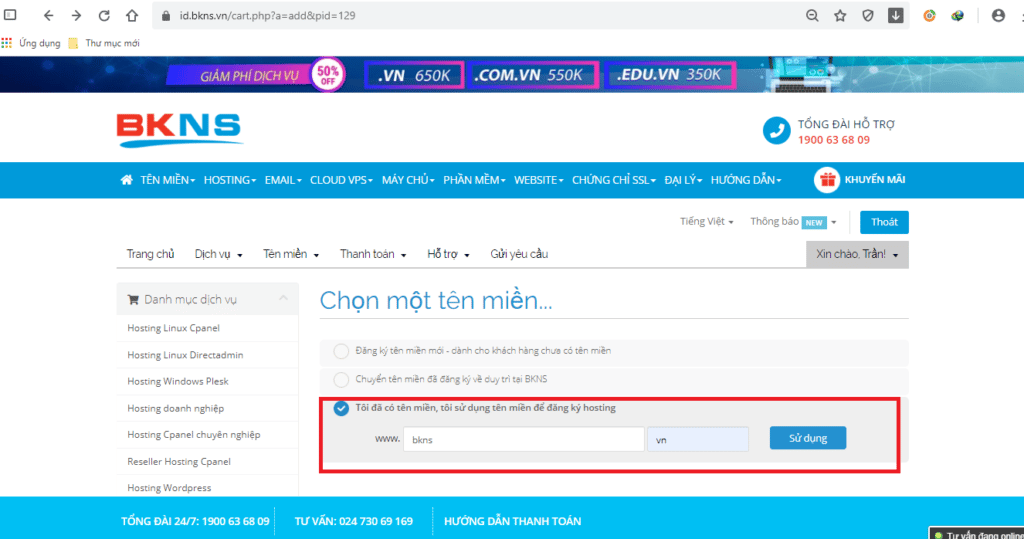The image size is (1024, 539).
Task: Collapse the Danh mục dịch vụ panel chevron
Action: tap(283, 299)
